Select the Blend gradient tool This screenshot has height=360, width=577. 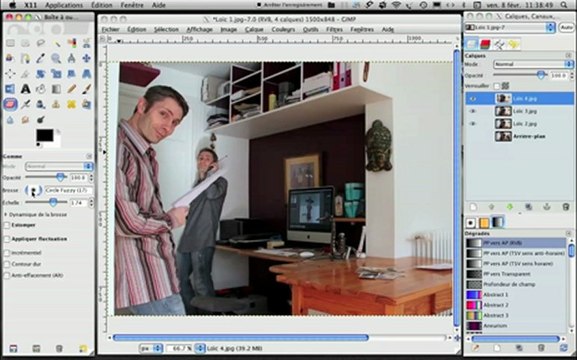coord(56,89)
